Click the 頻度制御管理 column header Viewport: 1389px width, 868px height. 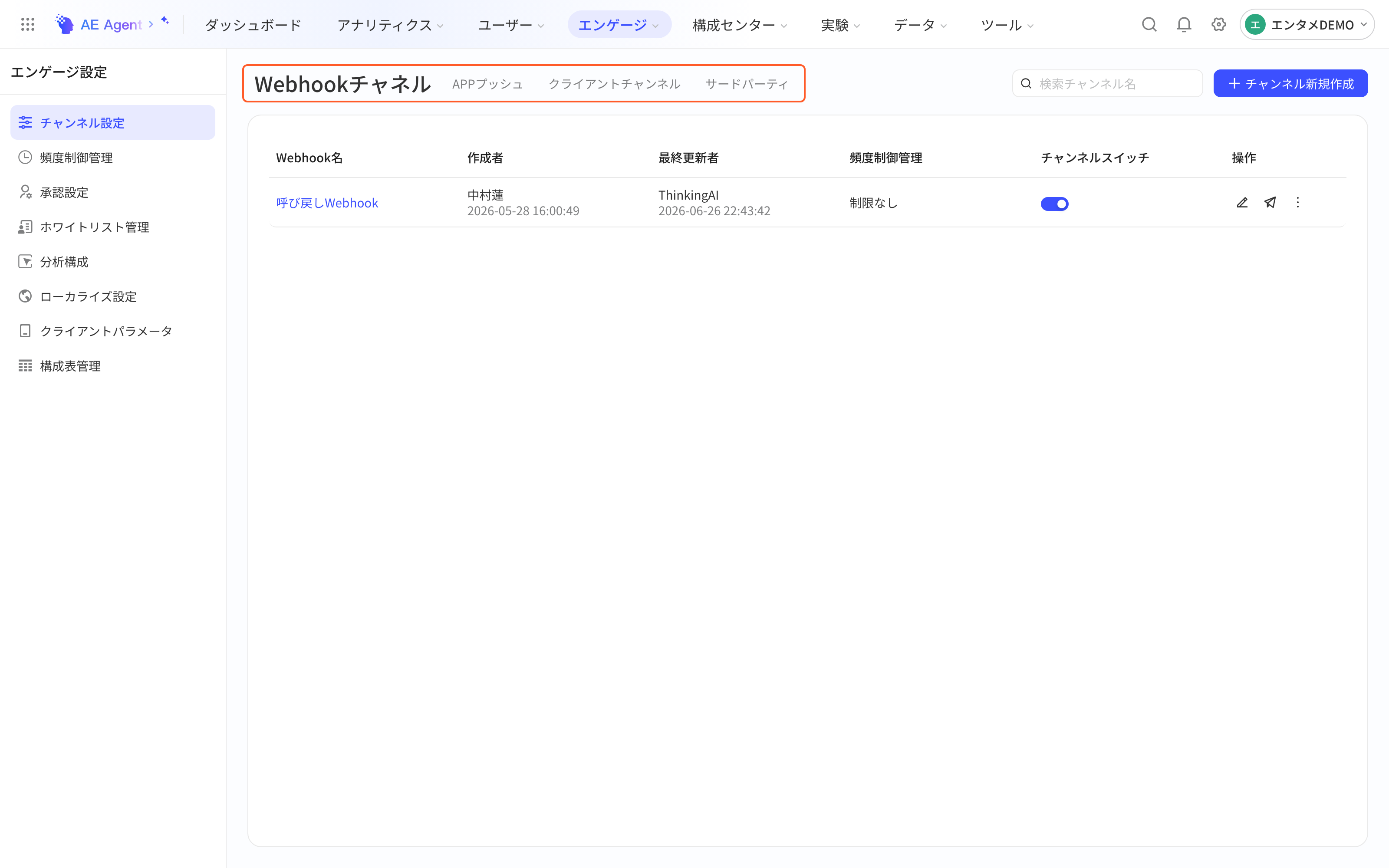click(885, 157)
